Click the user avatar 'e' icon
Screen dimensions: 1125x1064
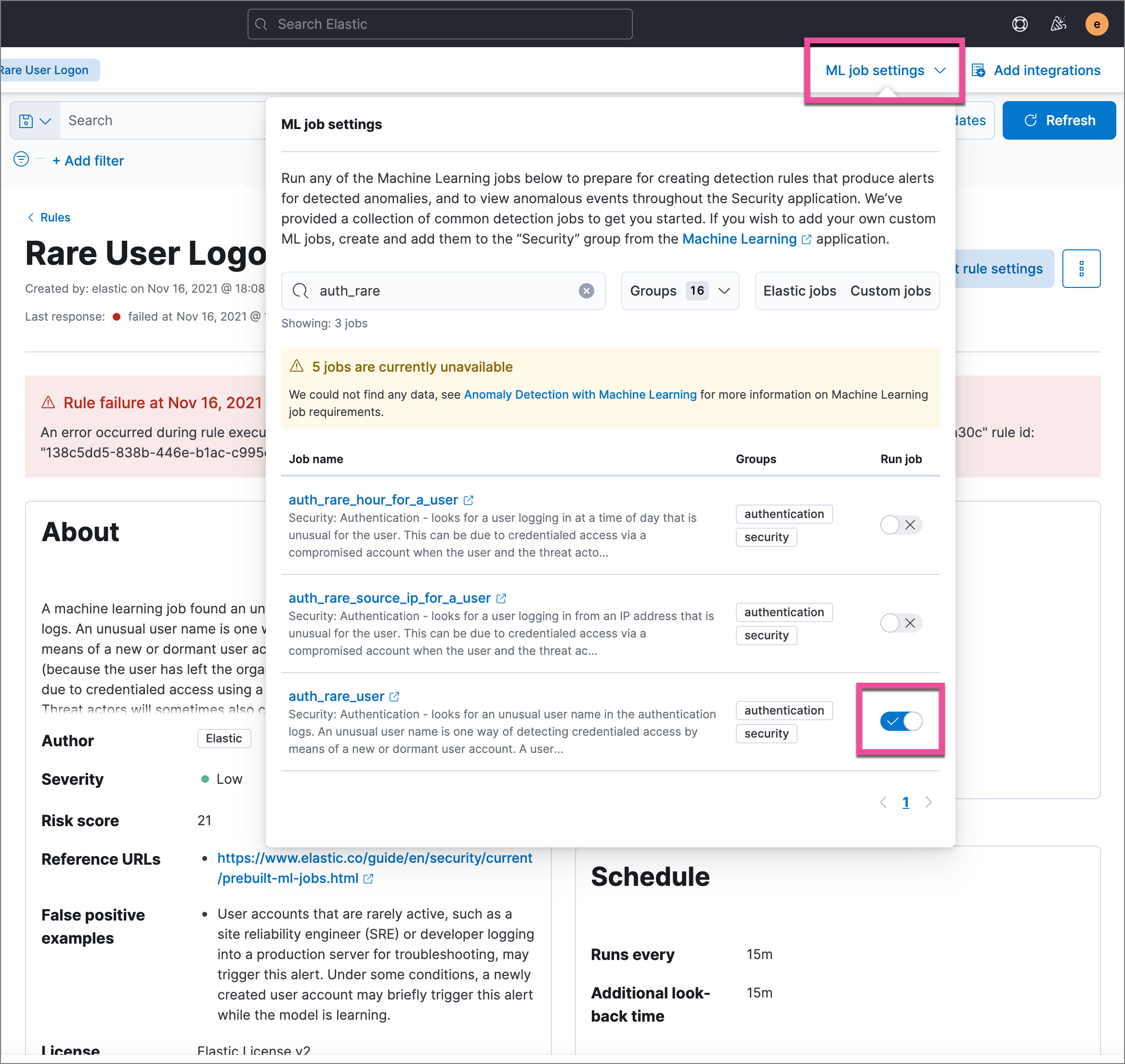(x=1096, y=24)
